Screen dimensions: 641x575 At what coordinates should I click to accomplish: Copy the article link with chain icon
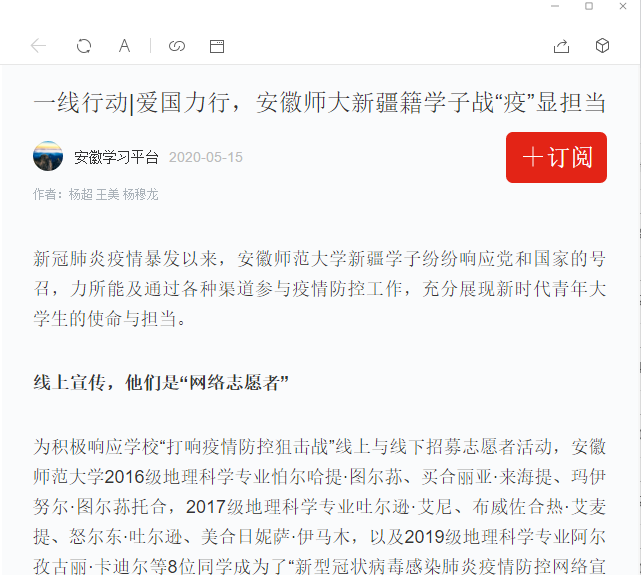(177, 46)
